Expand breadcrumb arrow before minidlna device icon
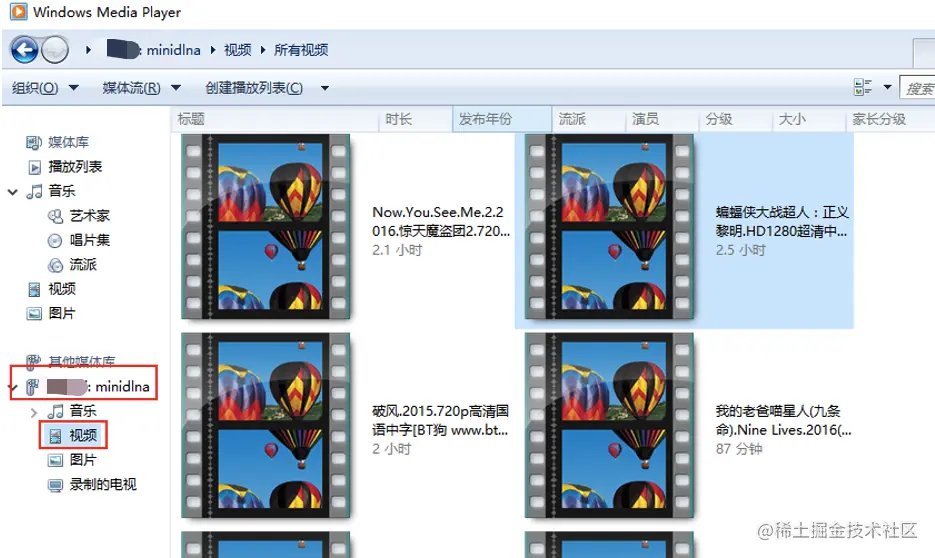Image resolution: width=935 pixels, height=558 pixels. coord(88,50)
